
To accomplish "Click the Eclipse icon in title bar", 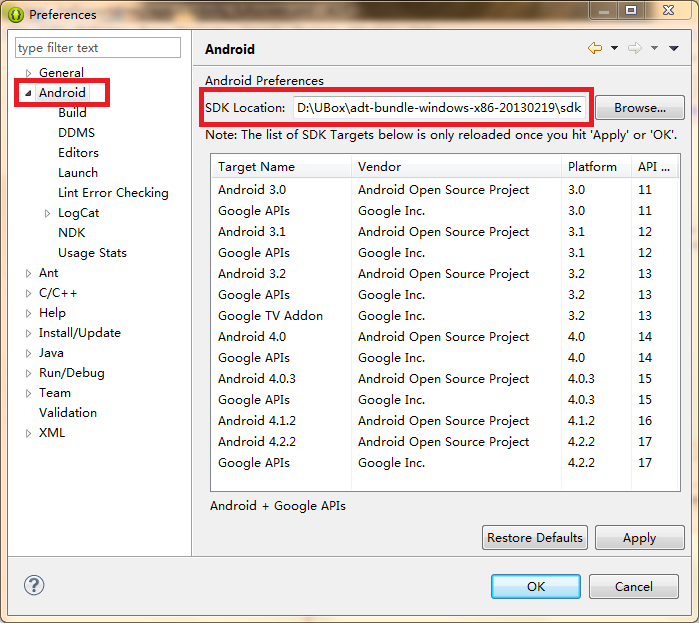I will click(x=16, y=15).
